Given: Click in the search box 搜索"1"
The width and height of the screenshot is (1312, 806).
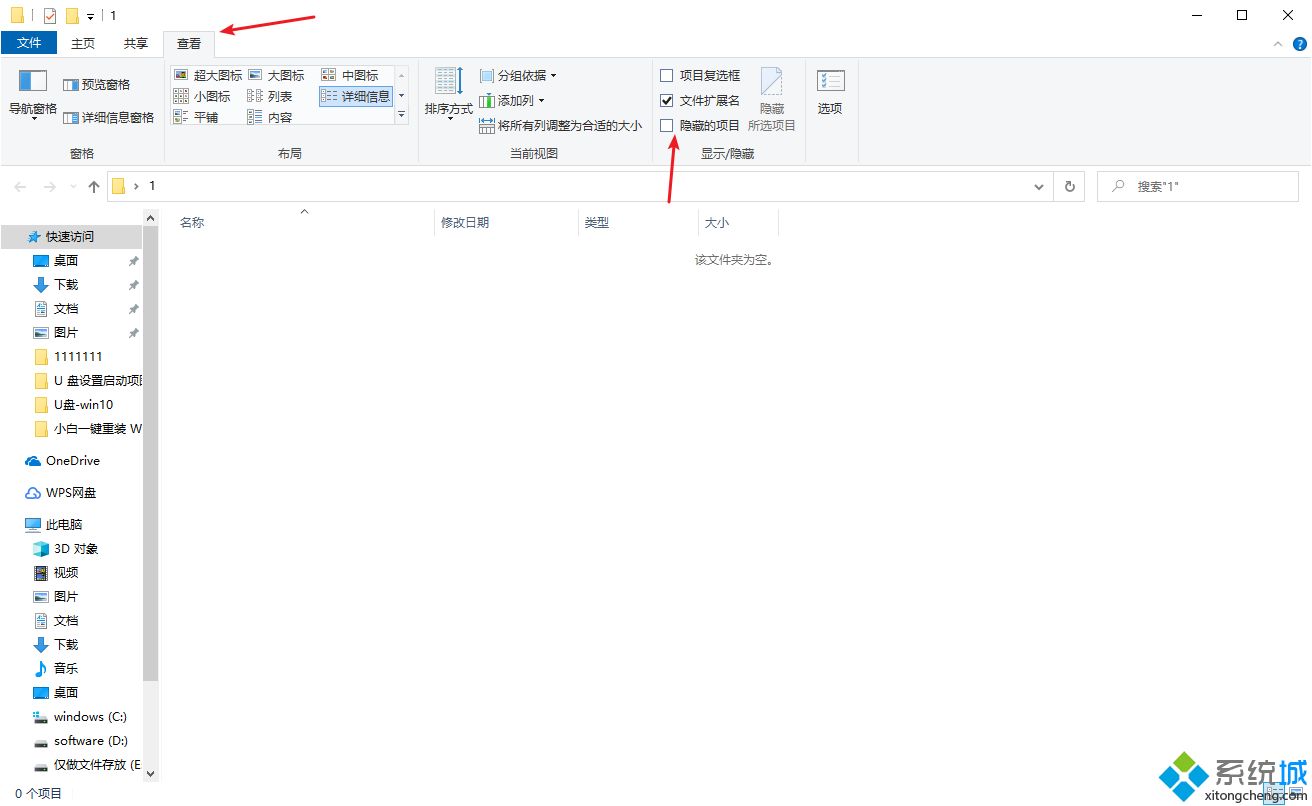Looking at the screenshot, I should tap(1198, 186).
